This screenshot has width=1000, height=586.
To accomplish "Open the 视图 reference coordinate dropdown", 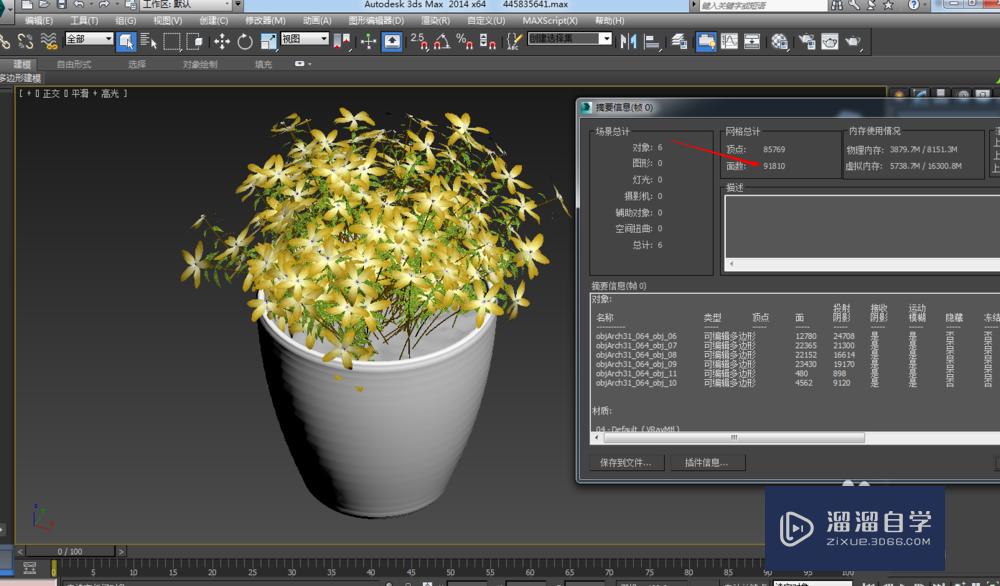I will click(304, 39).
